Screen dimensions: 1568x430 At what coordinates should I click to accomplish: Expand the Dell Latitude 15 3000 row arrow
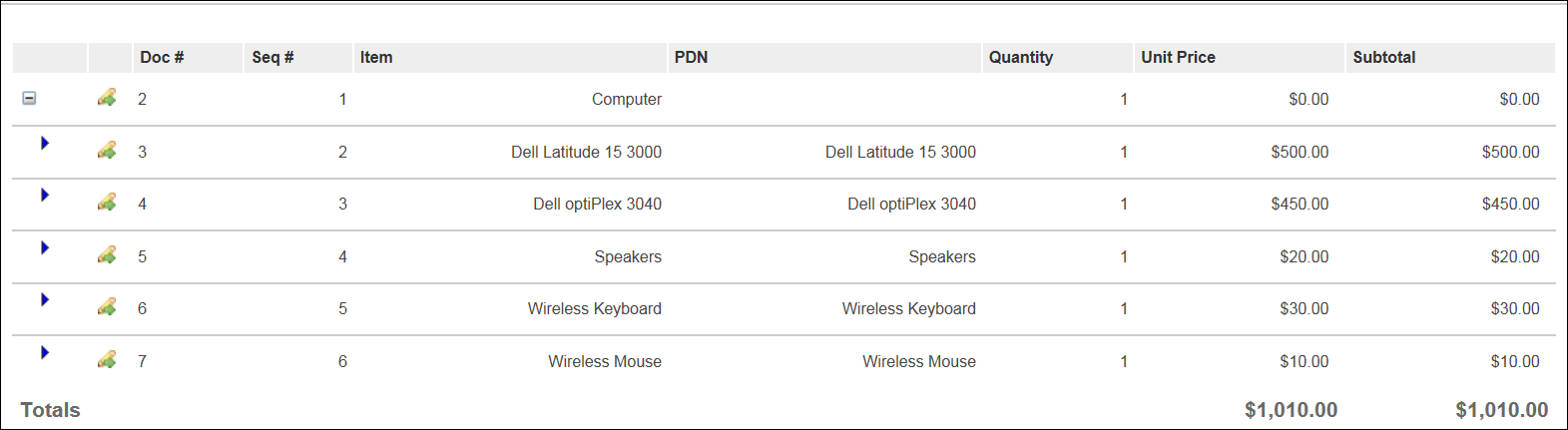pos(45,143)
